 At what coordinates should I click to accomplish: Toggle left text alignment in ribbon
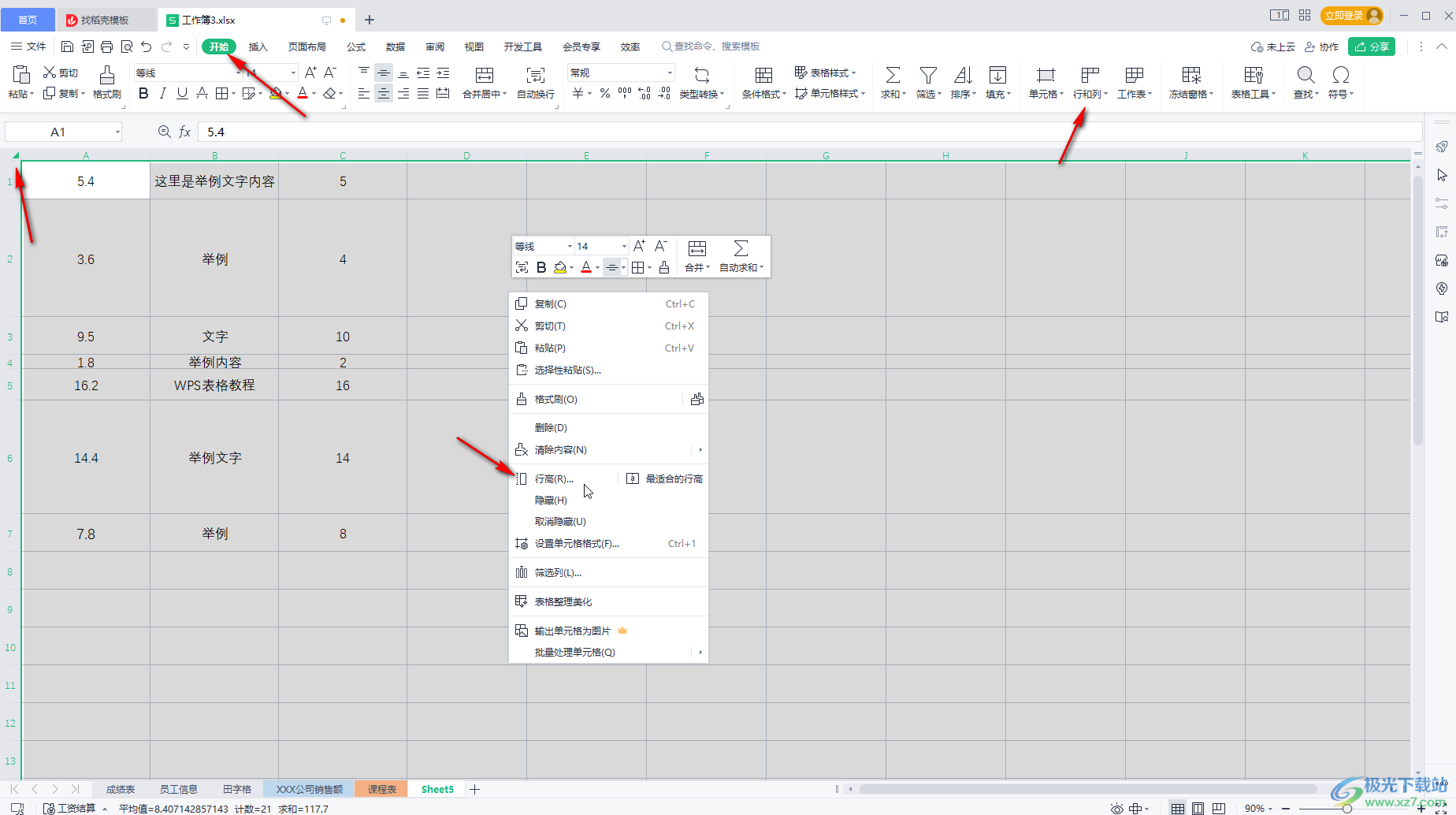363,94
